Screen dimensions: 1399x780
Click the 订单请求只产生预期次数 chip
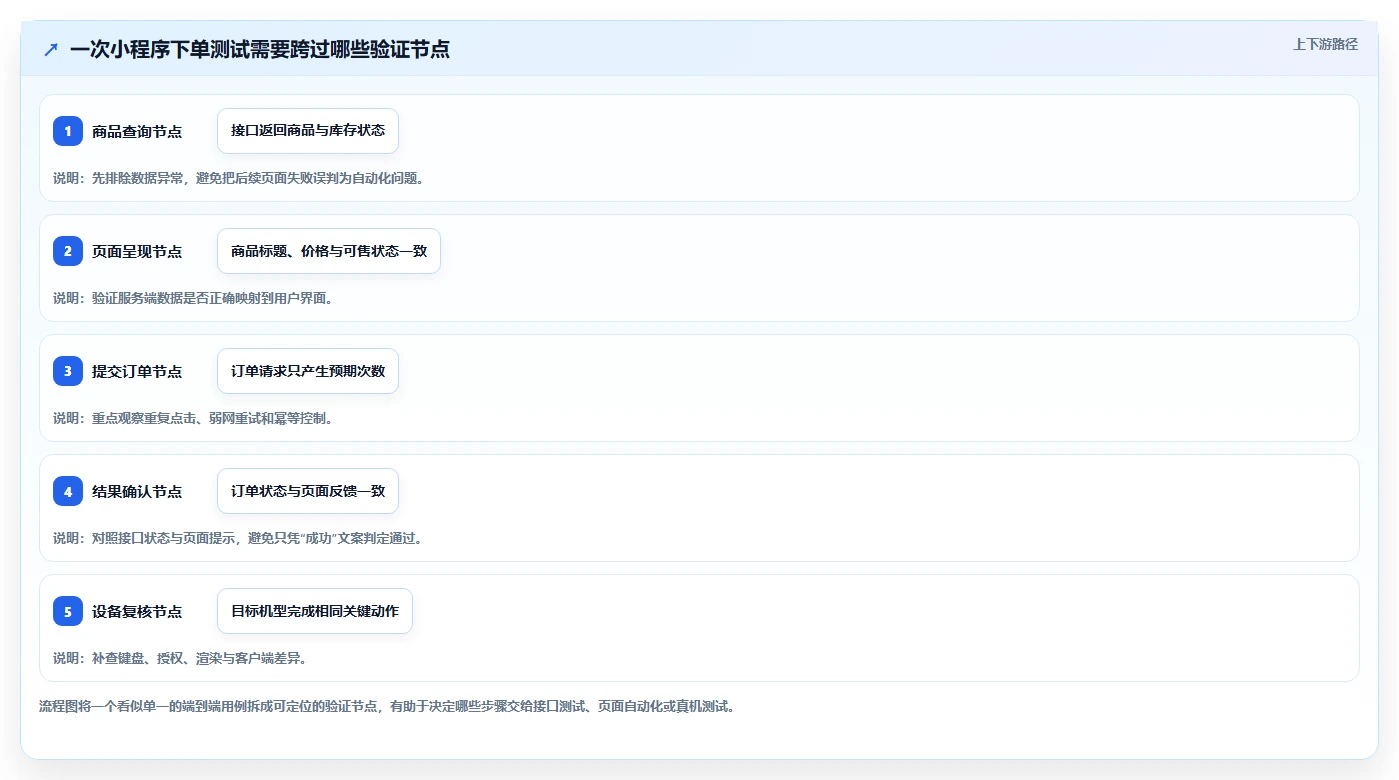(308, 371)
